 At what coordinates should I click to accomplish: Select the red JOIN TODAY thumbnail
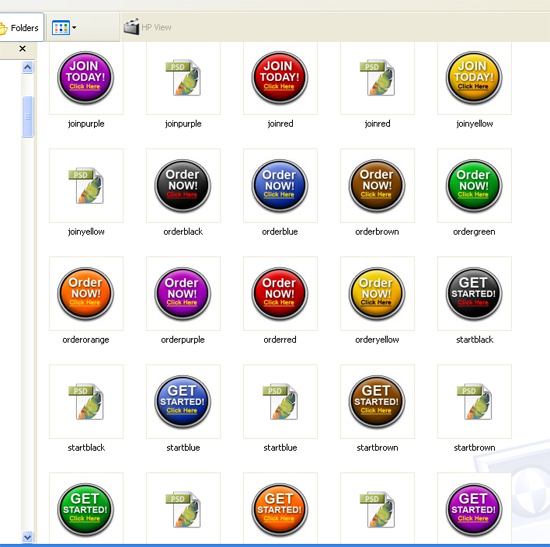280,78
